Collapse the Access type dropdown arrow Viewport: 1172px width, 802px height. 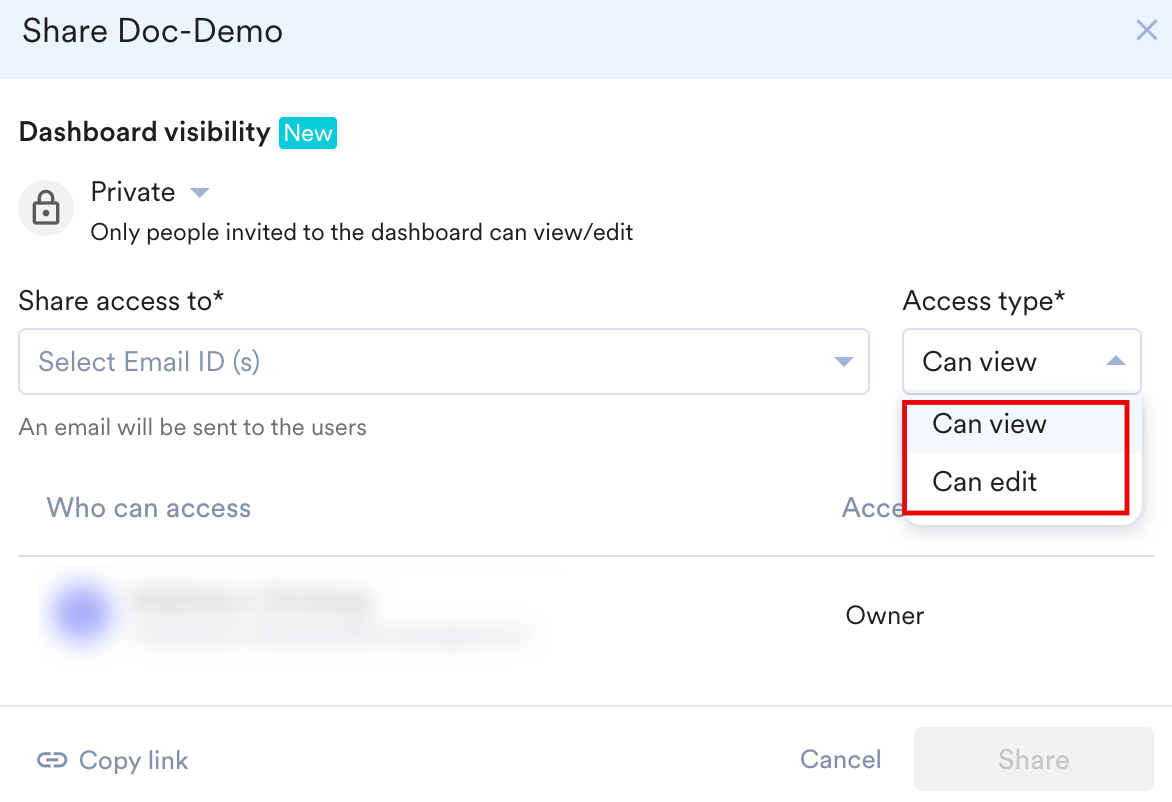pos(1116,362)
